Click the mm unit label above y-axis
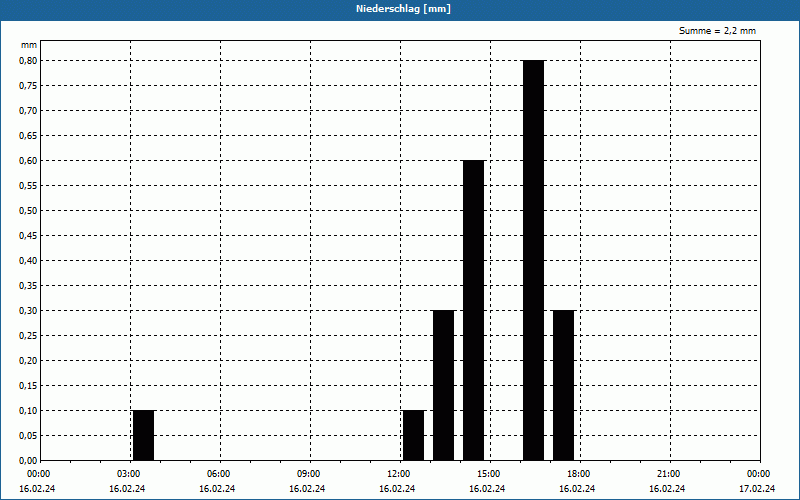Image resolution: width=800 pixels, height=500 pixels. 29,45
